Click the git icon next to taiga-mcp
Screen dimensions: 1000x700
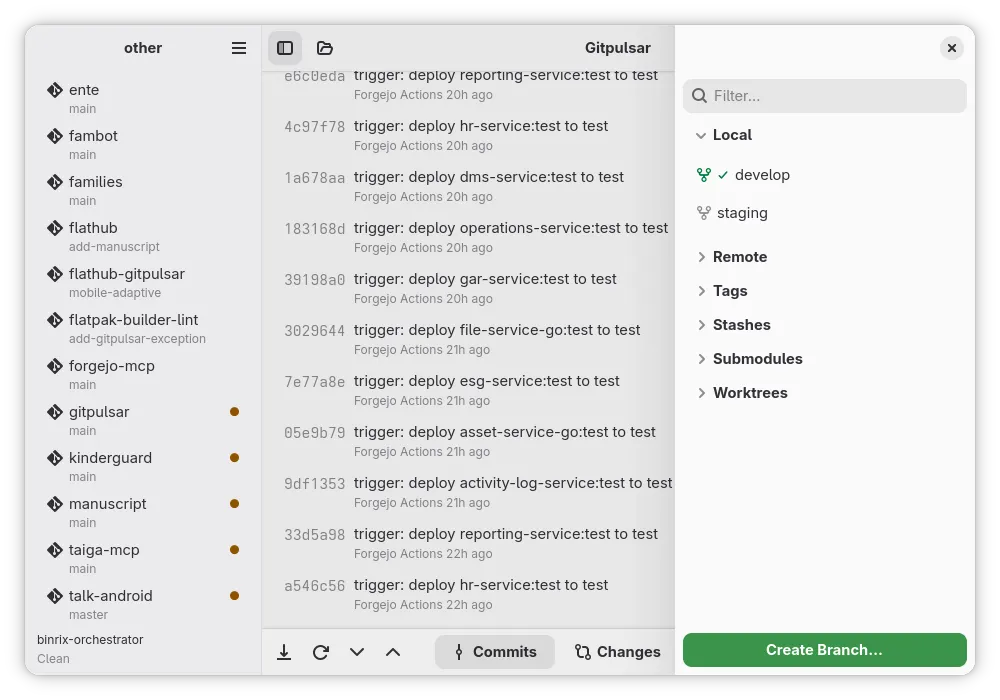pyautogui.click(x=55, y=550)
